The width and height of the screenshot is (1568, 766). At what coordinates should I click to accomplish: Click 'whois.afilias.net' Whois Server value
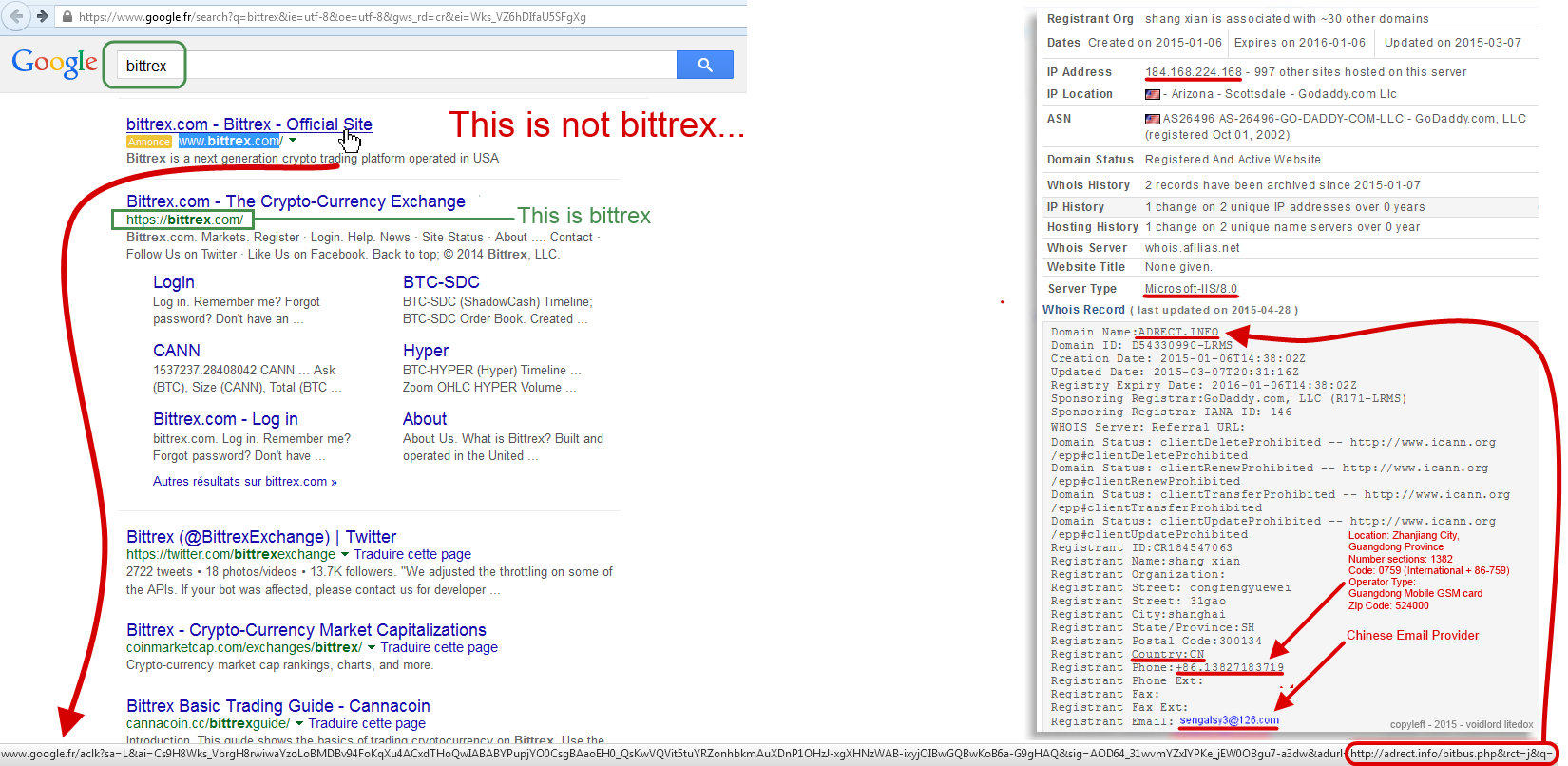pyautogui.click(x=1192, y=248)
